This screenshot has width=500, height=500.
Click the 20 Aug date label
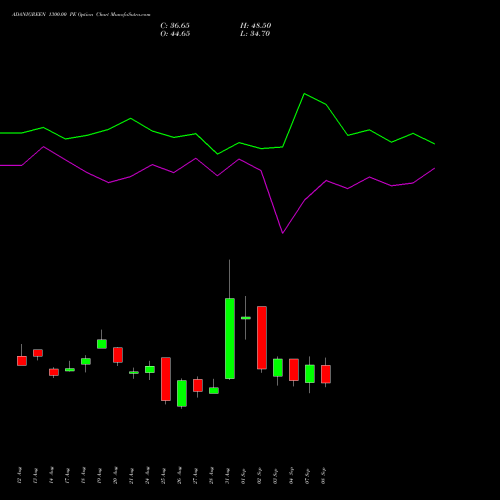pyautogui.click(x=115, y=475)
